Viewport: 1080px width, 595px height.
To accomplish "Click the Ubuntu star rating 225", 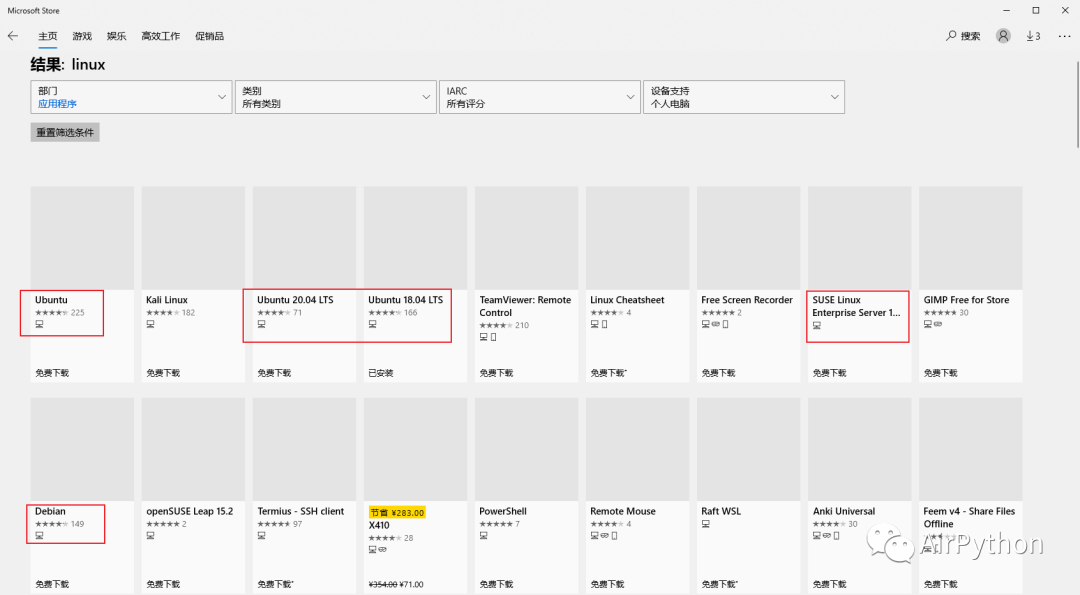I will (60, 313).
